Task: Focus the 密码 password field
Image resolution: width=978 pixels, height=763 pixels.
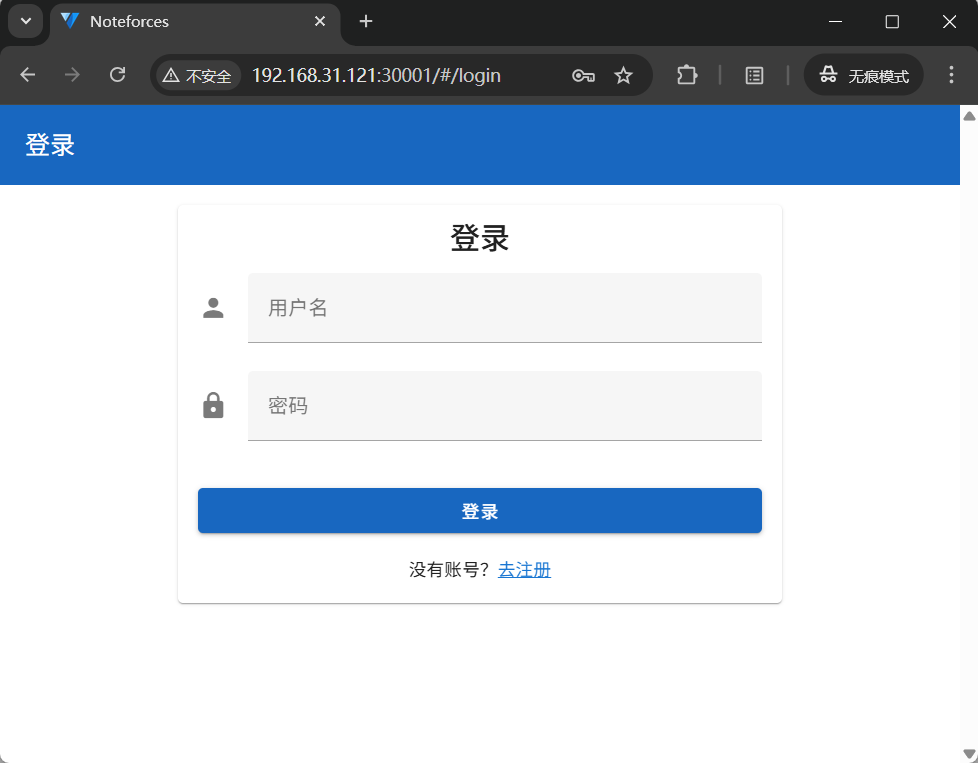Action: pyautogui.click(x=505, y=406)
